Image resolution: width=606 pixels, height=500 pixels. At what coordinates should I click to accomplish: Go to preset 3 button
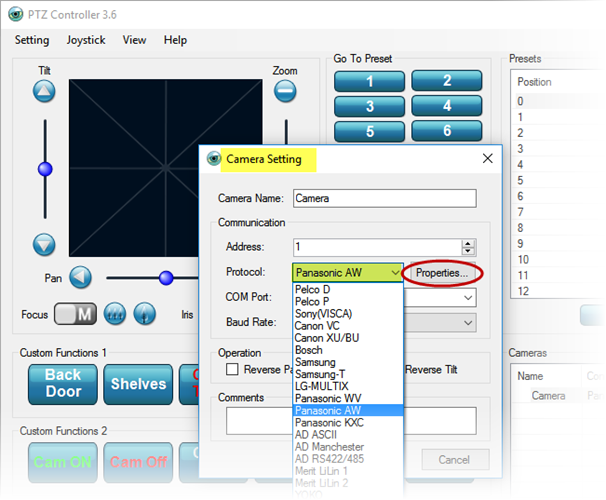point(369,106)
